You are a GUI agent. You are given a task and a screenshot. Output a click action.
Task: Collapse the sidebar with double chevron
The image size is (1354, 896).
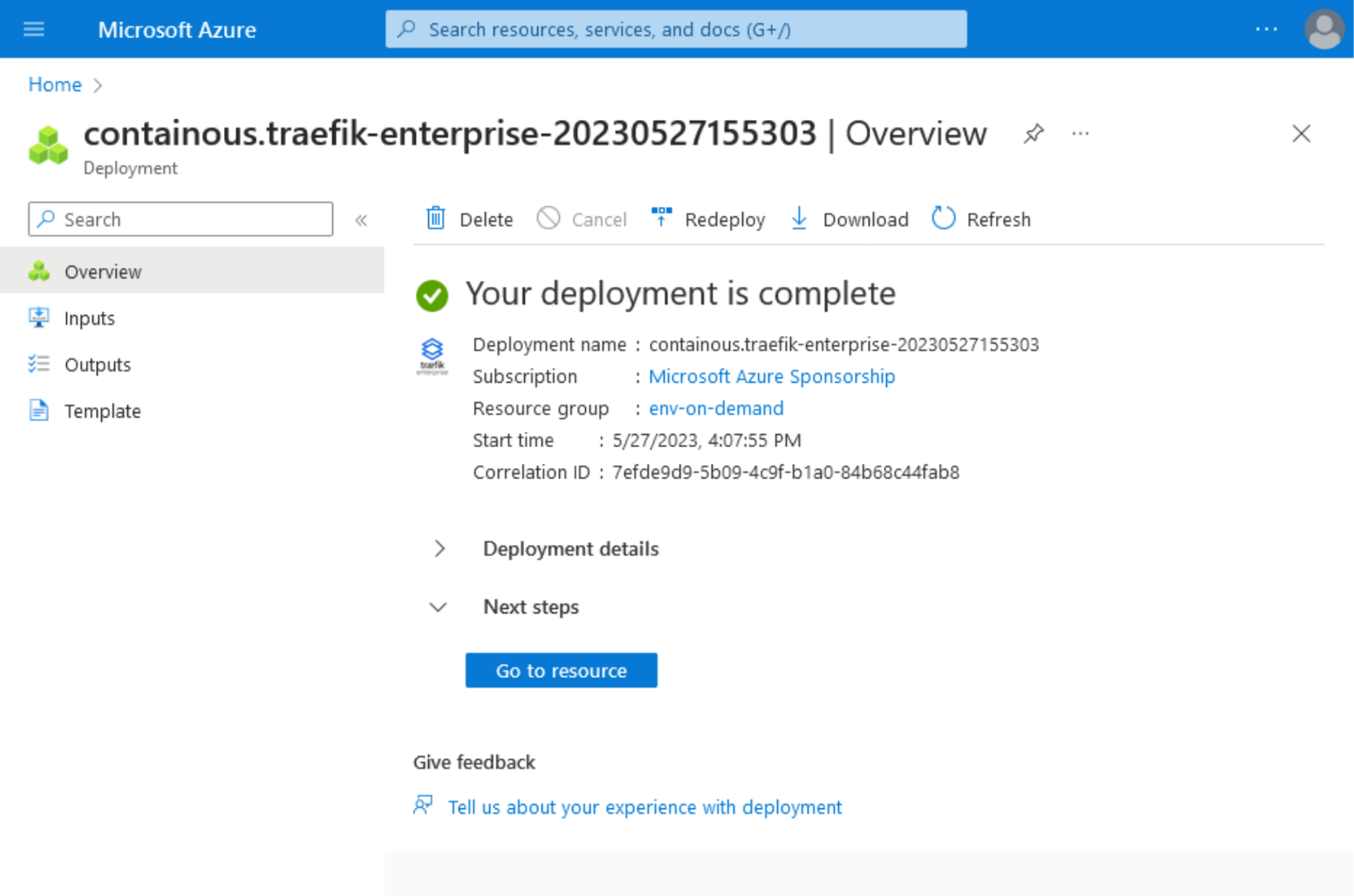tap(361, 220)
